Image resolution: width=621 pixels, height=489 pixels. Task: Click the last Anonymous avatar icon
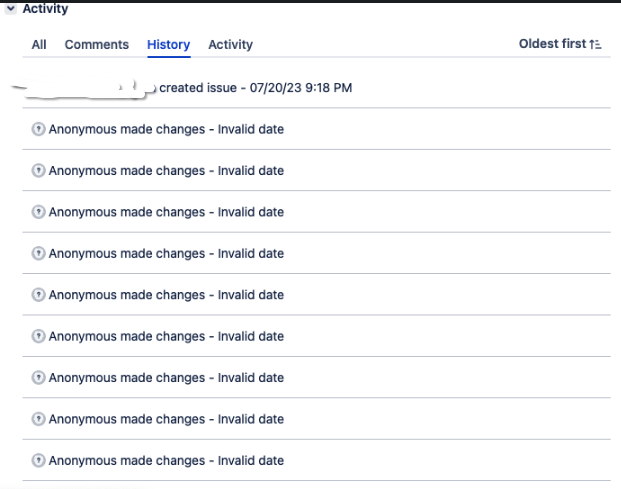(x=38, y=460)
